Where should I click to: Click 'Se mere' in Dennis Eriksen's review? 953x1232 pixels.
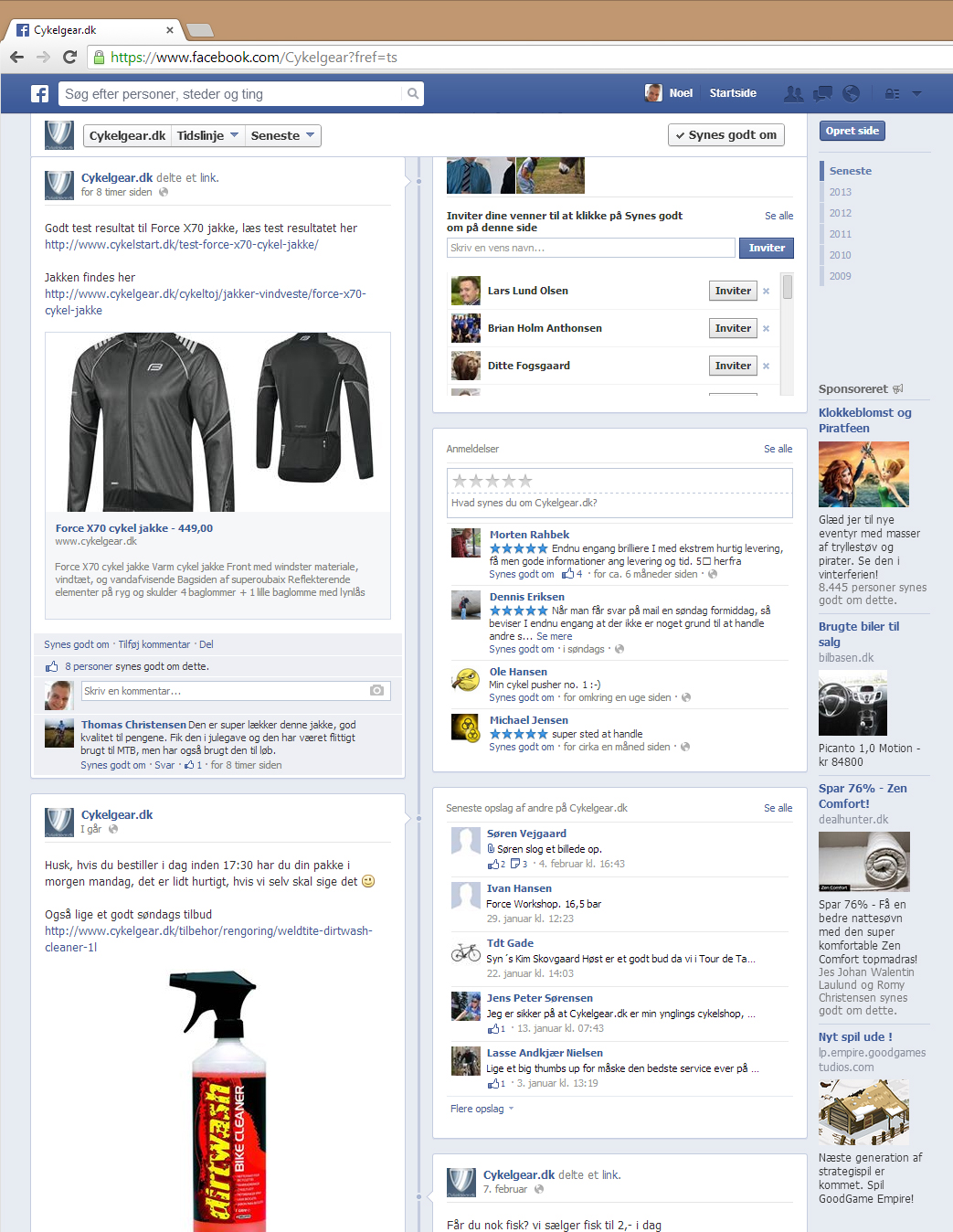point(555,636)
